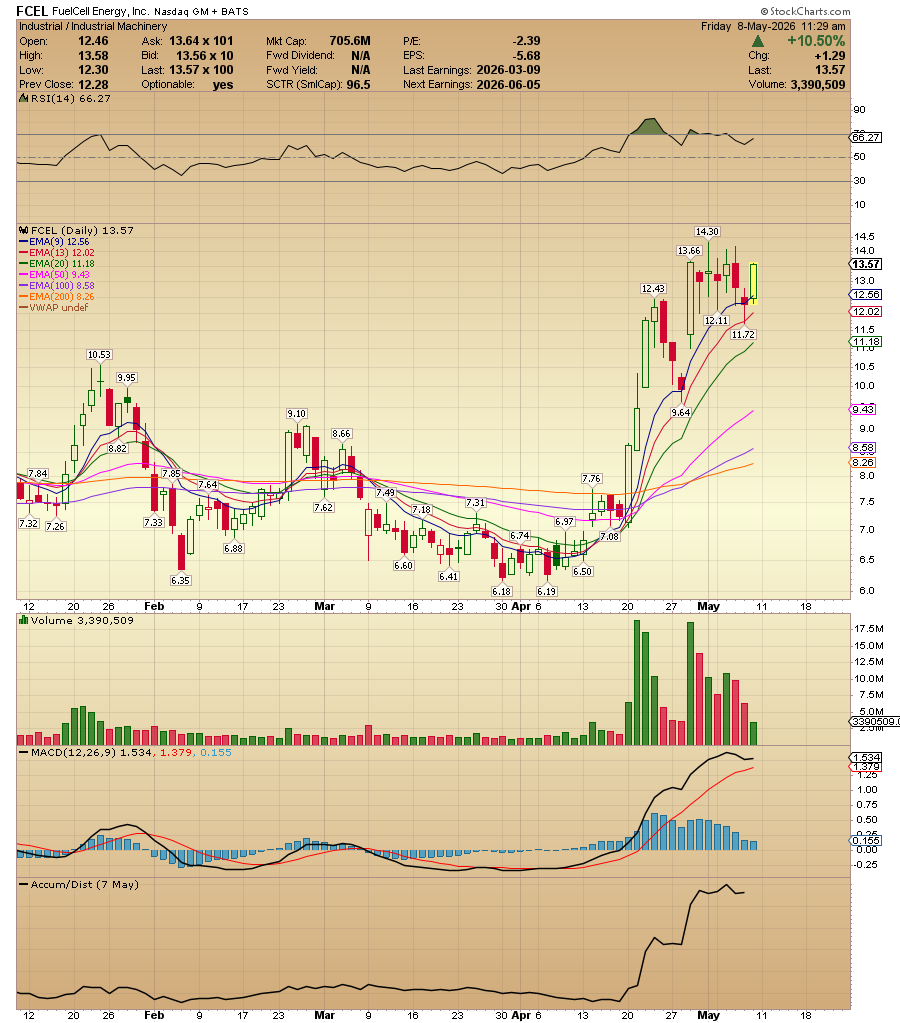Screen dimensions: 900x1023
Task: Click the Industrial / Industrial Machinery sector text
Action: point(93,26)
